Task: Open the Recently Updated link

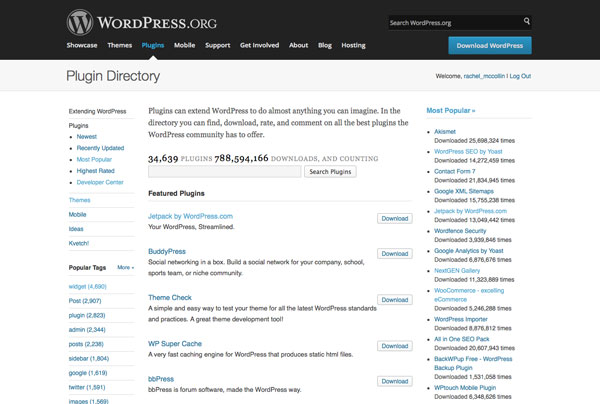Action: tap(100, 148)
